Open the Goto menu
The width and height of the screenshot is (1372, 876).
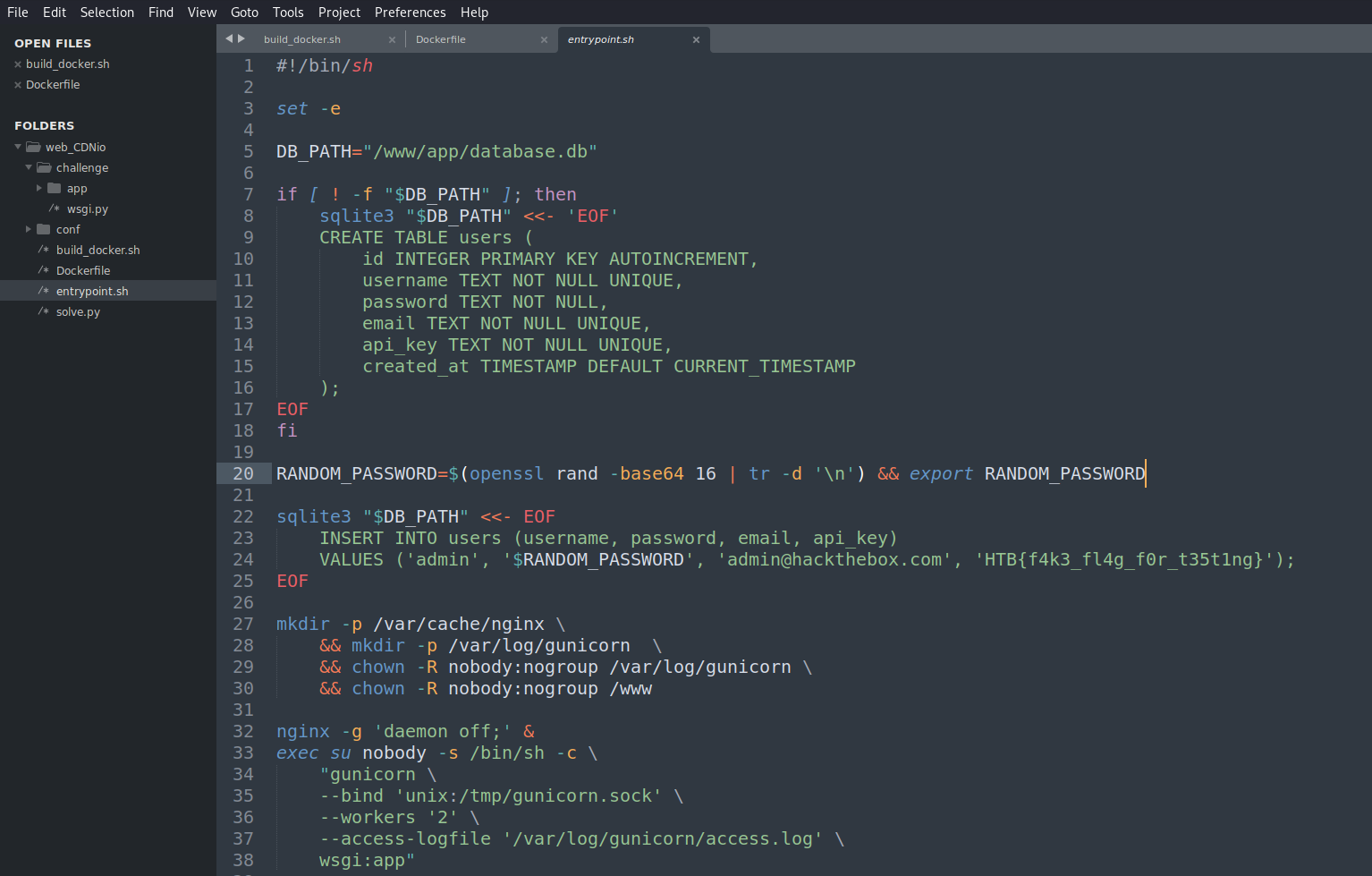(x=244, y=13)
